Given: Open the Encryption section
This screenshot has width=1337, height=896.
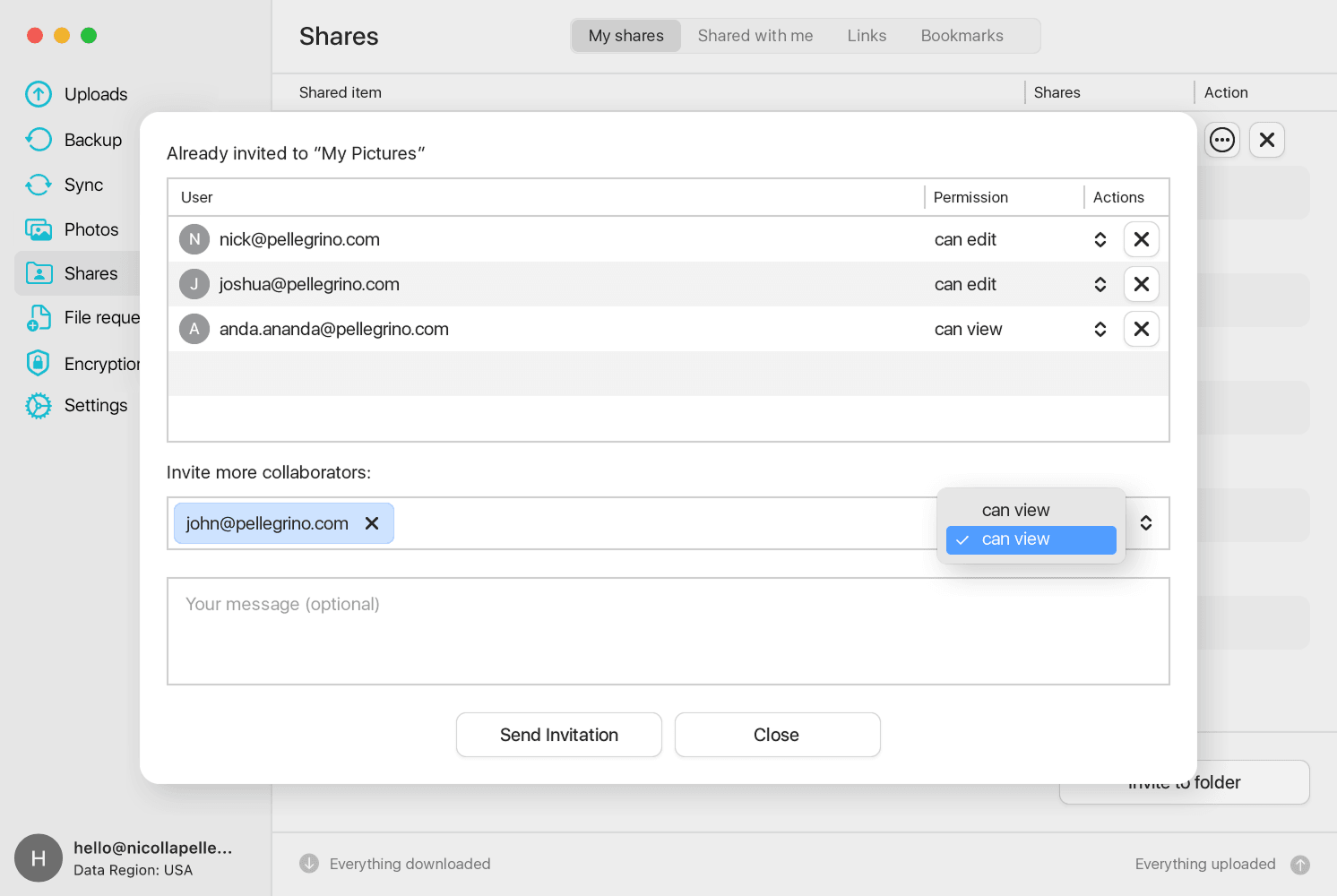Looking at the screenshot, I should (x=103, y=363).
